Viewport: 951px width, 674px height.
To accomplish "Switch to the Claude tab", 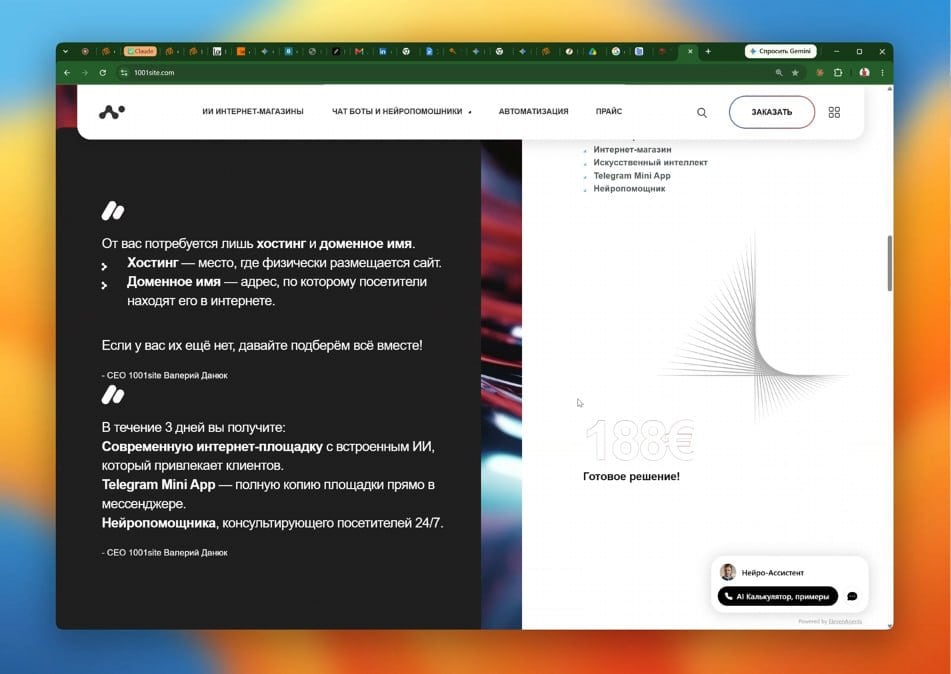I will pos(141,52).
